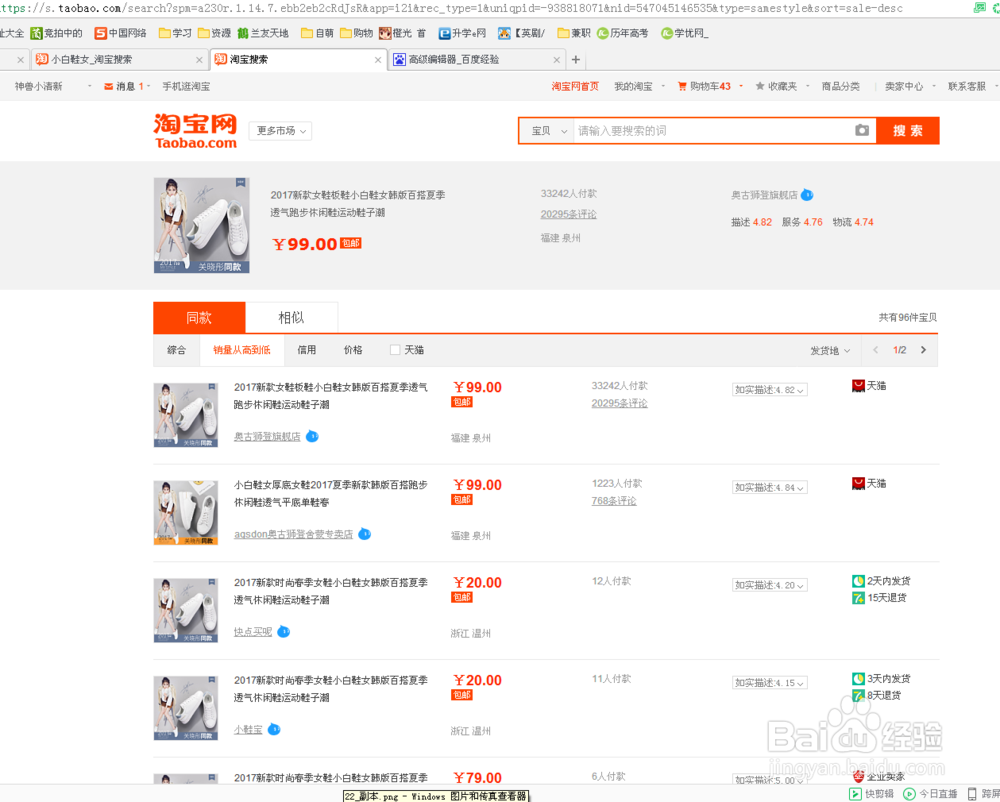Go to the next results page arrow

[923, 350]
